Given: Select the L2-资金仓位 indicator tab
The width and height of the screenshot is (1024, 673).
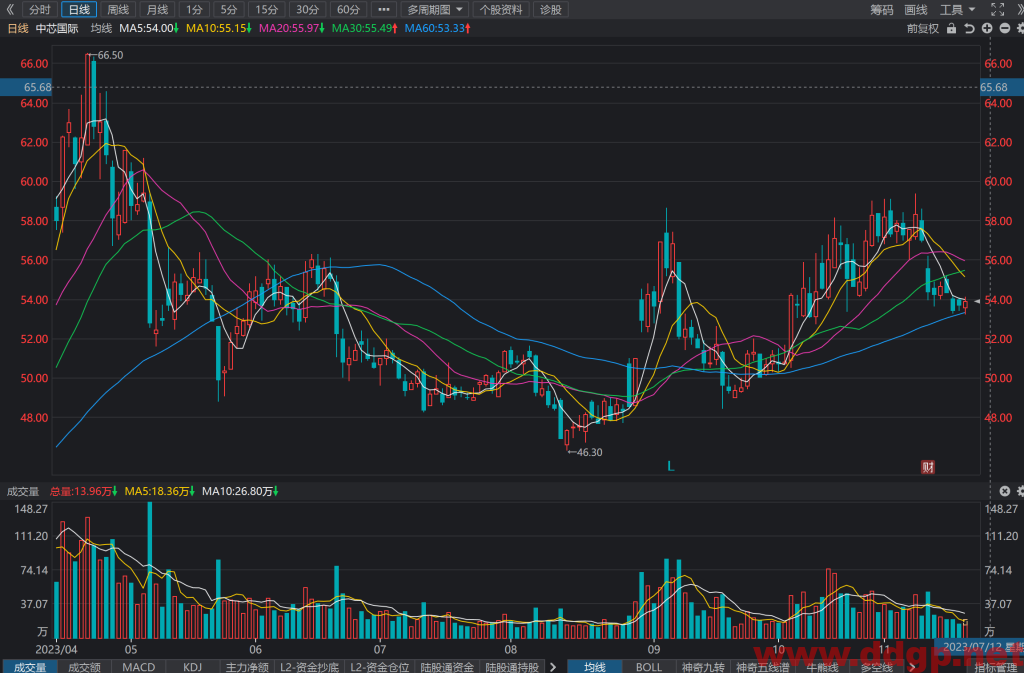Looking at the screenshot, I should (x=379, y=666).
